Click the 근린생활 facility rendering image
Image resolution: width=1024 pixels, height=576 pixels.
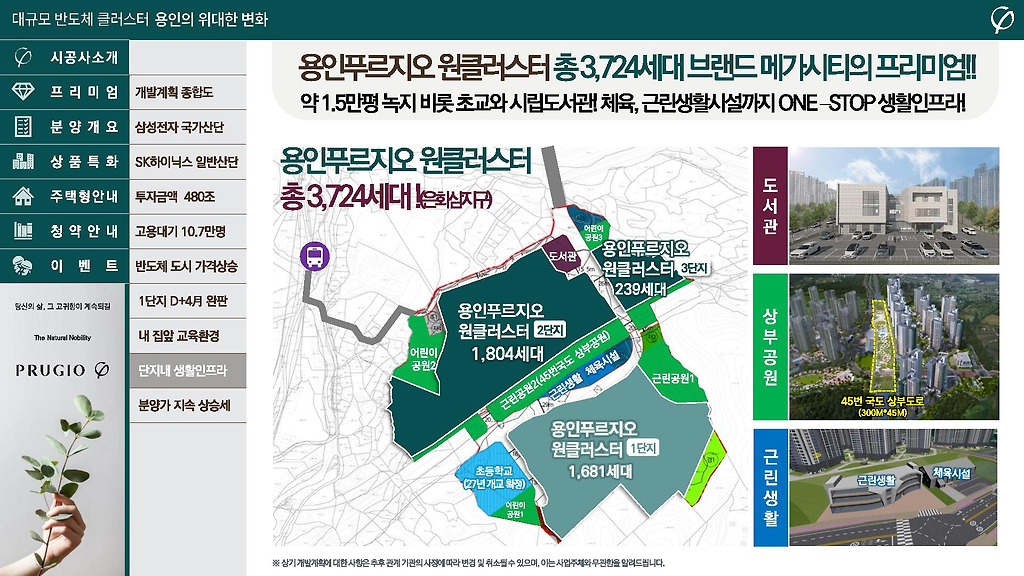tap(893, 487)
